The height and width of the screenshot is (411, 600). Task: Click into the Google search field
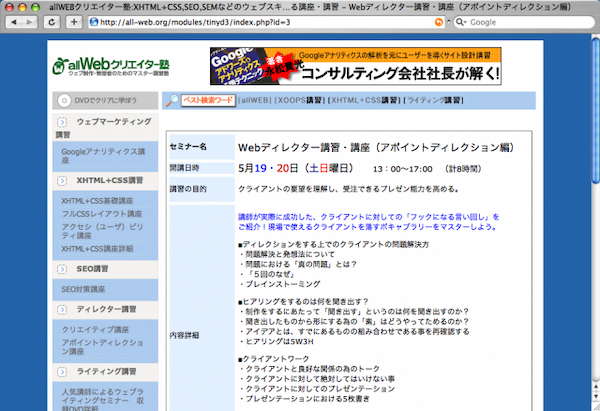coord(524,22)
